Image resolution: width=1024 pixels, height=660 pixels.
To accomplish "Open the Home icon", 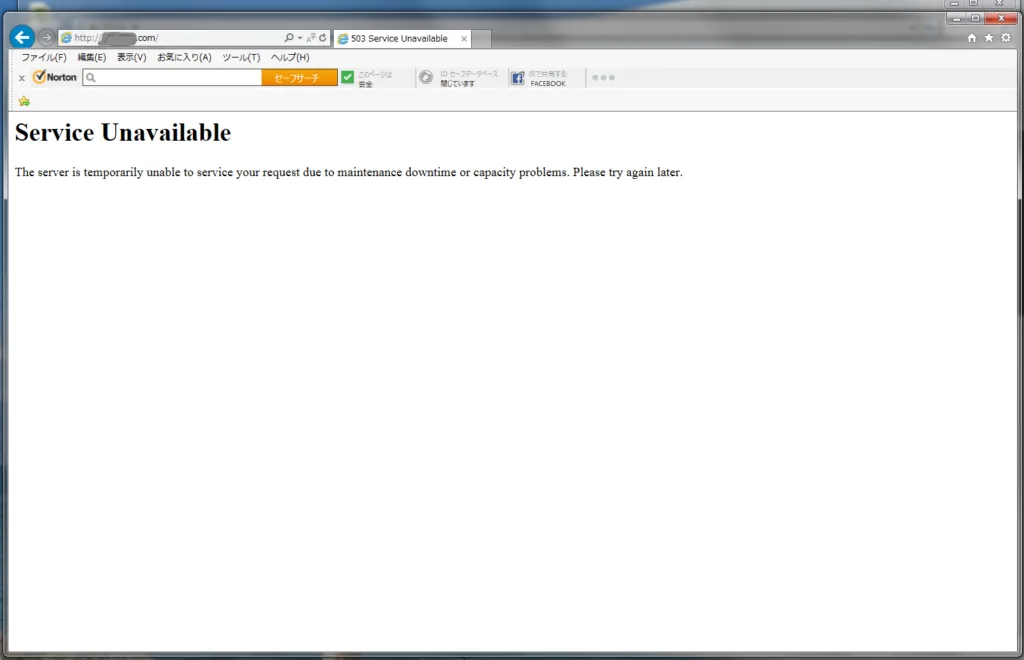I will [x=972, y=38].
